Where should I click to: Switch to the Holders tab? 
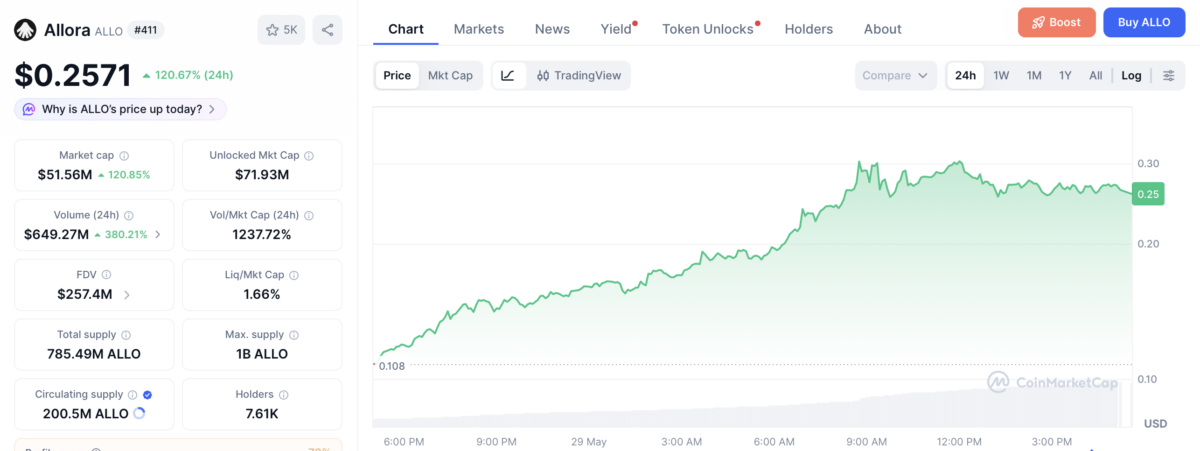tap(809, 29)
